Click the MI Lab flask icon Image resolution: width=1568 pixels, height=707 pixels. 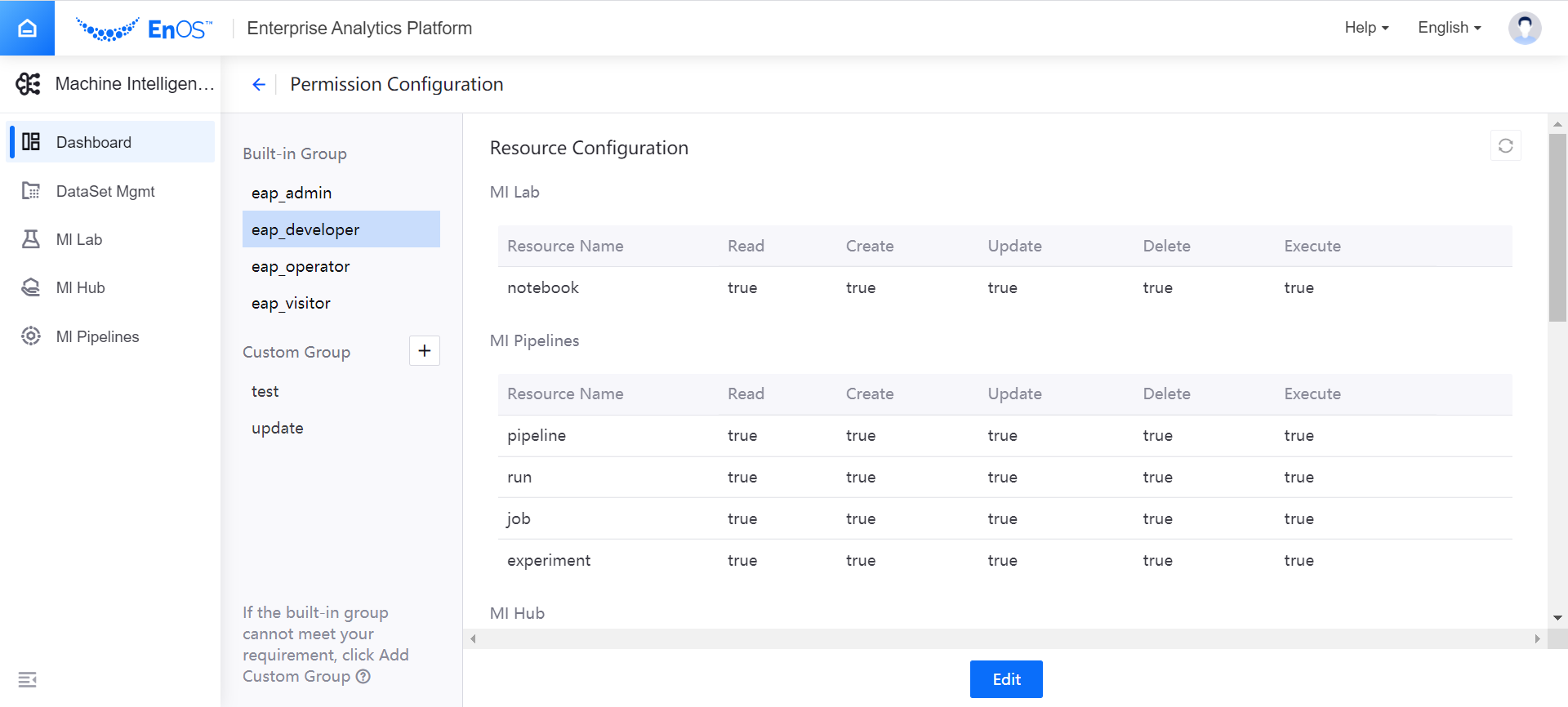click(x=31, y=239)
